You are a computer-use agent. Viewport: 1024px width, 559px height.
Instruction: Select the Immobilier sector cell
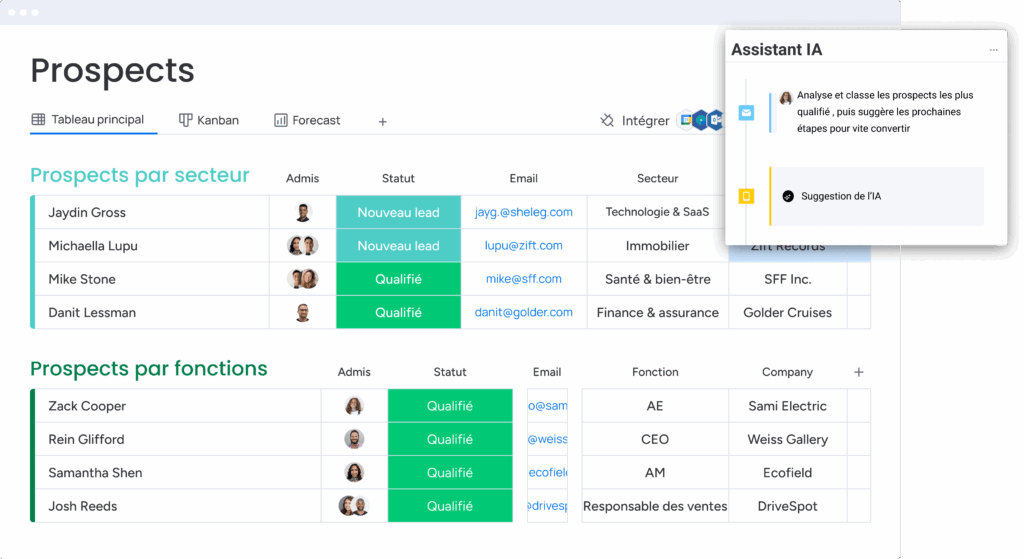tap(657, 246)
